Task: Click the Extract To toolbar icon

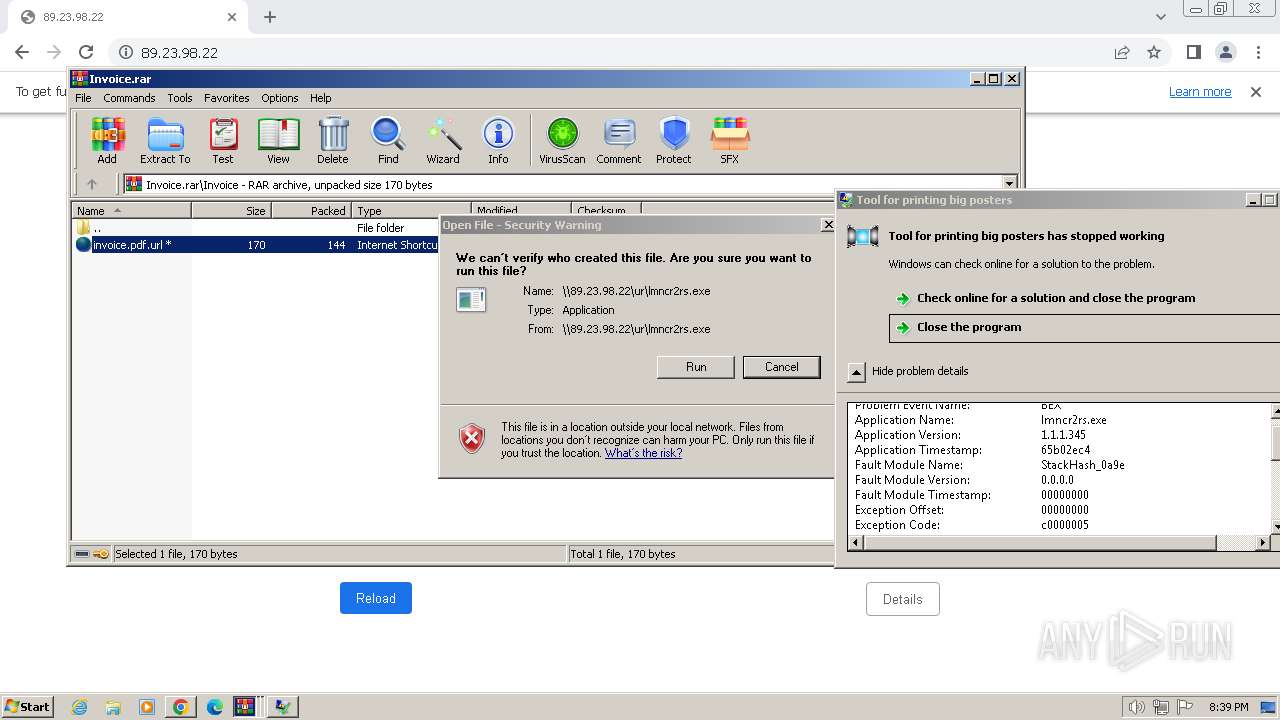Action: tap(165, 140)
